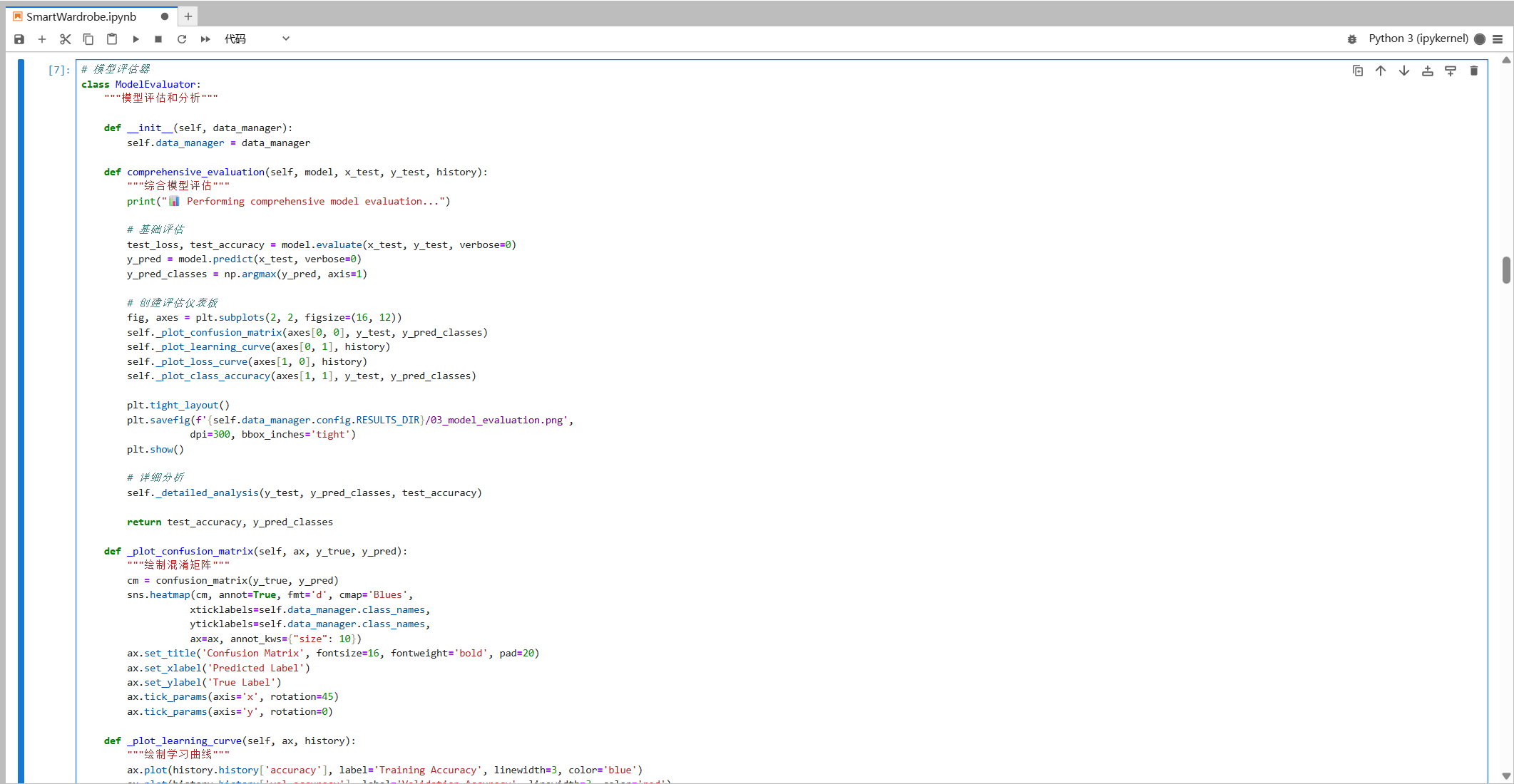
Task: Open the debugger with the bug icon
Action: (1352, 39)
